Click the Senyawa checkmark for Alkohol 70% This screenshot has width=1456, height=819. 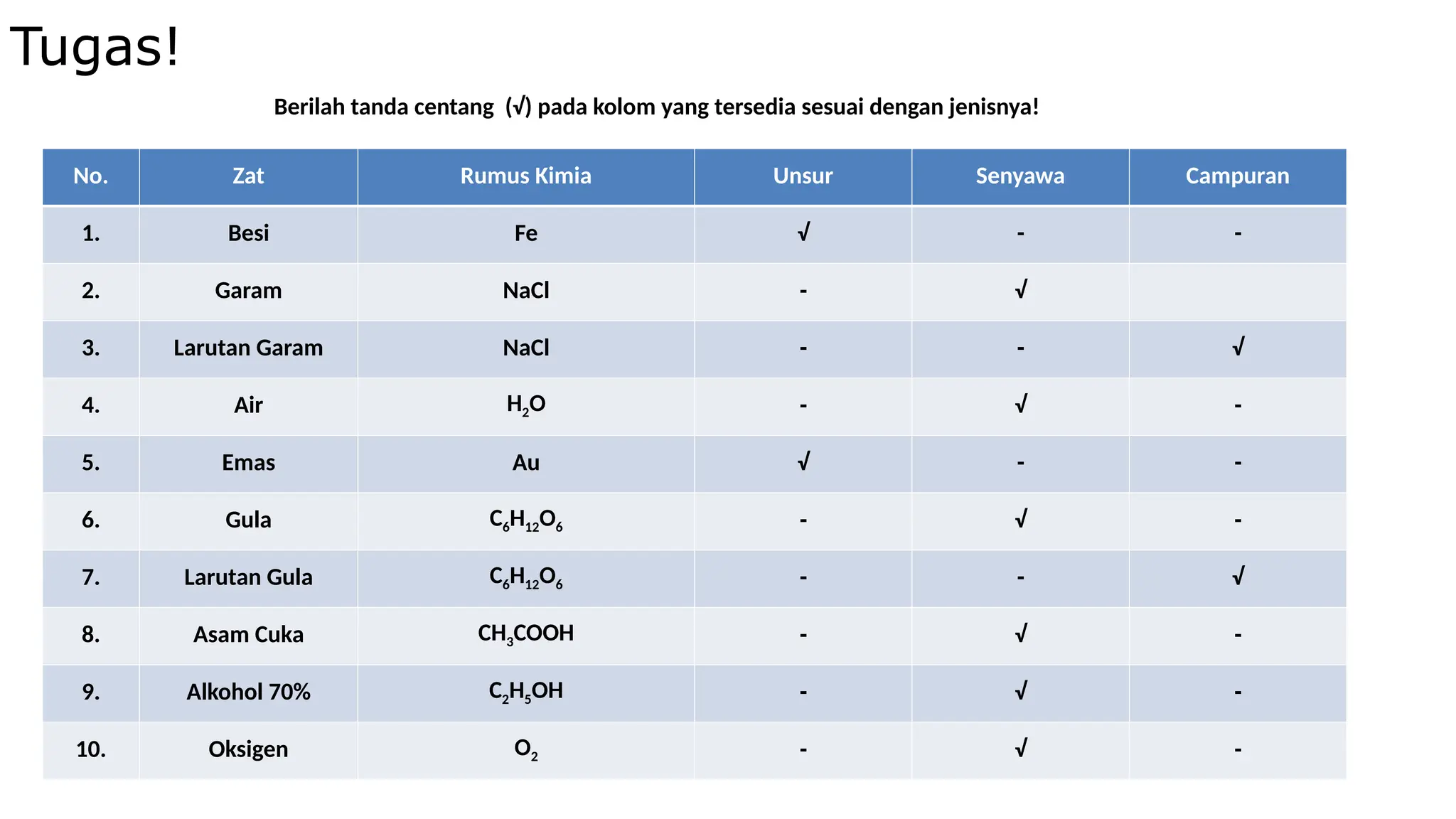1021,691
